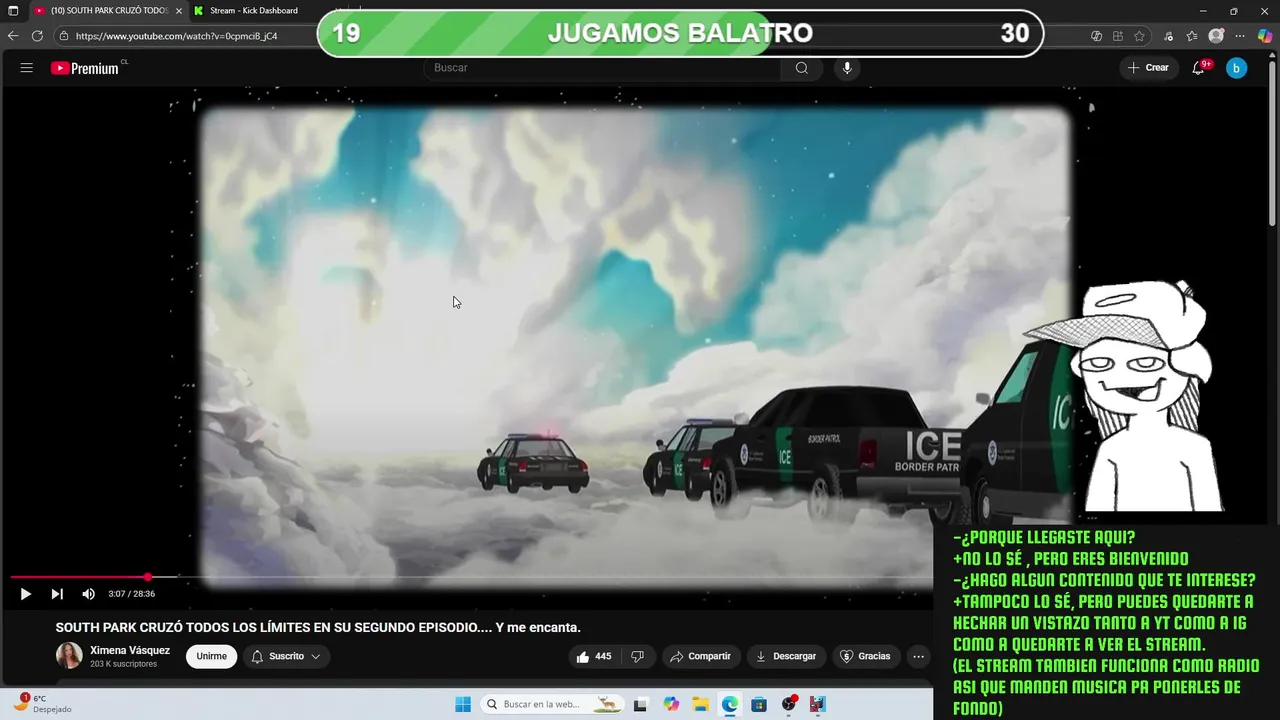The width and height of the screenshot is (1280, 720).
Task: Open the last taskbar app icon
Action: [818, 704]
